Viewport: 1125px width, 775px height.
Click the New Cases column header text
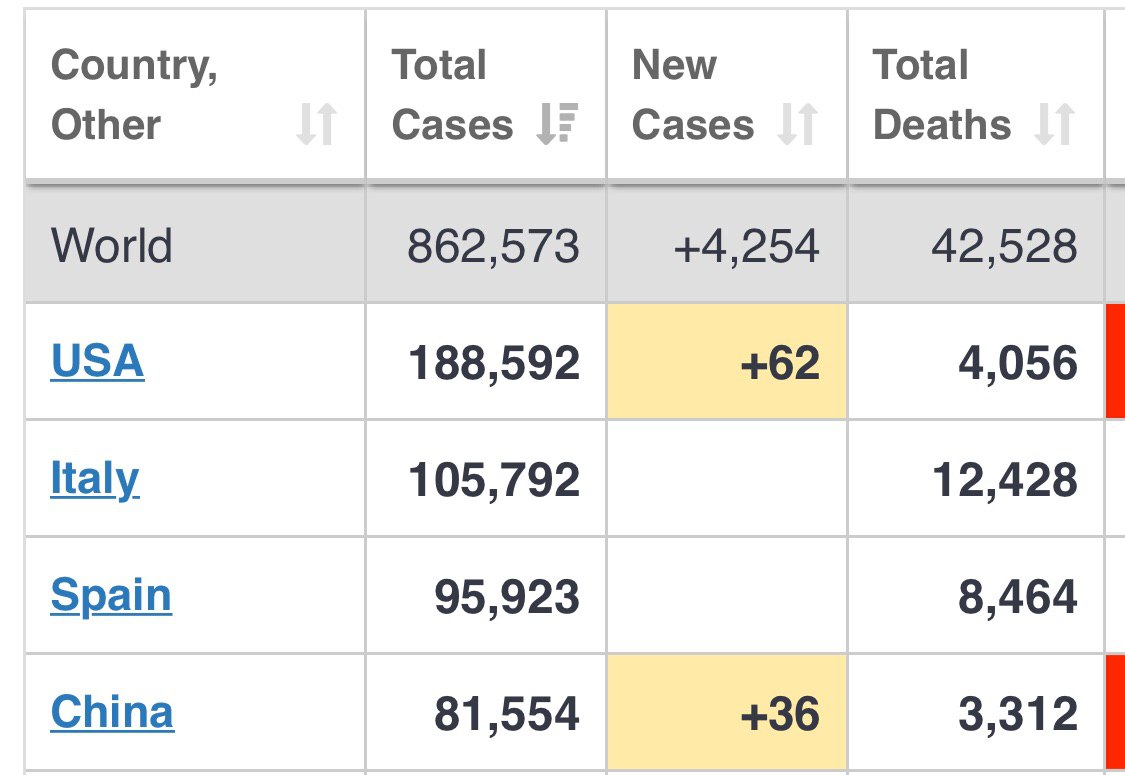(693, 95)
